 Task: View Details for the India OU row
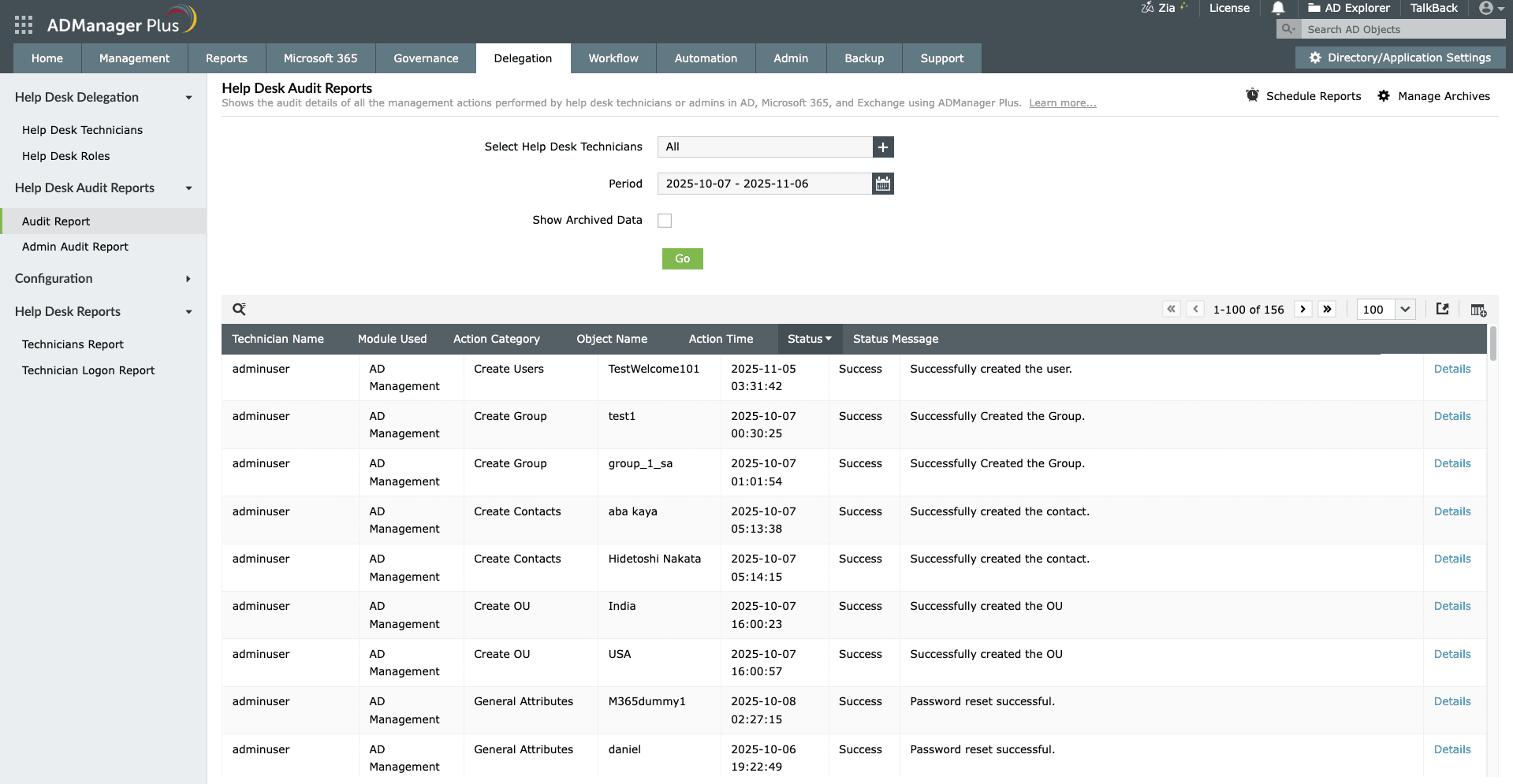point(1452,606)
